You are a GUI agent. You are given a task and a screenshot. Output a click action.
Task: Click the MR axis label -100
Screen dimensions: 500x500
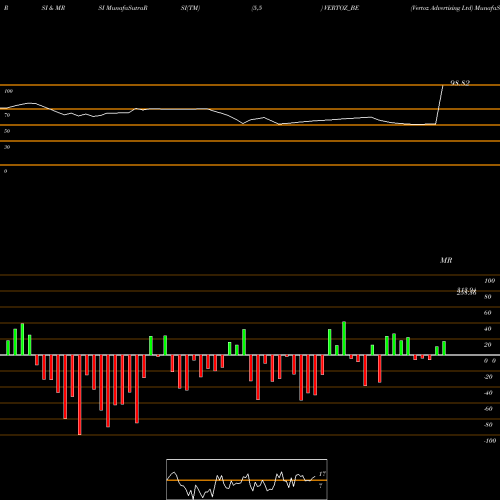click(x=490, y=441)
